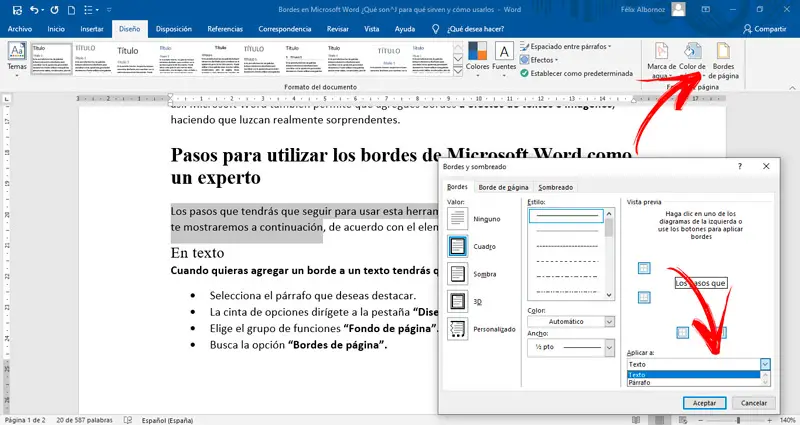Click the spelling proofing icon in the status bar
The width and height of the screenshot is (800, 425).
(128, 420)
